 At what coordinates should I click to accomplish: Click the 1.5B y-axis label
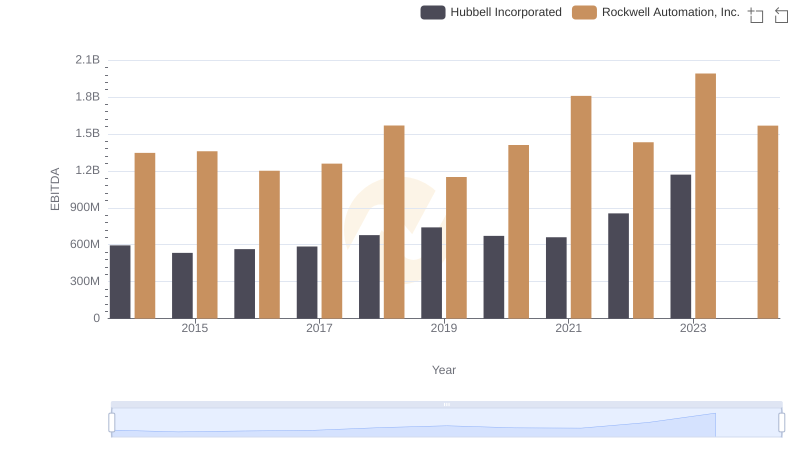tap(87, 134)
